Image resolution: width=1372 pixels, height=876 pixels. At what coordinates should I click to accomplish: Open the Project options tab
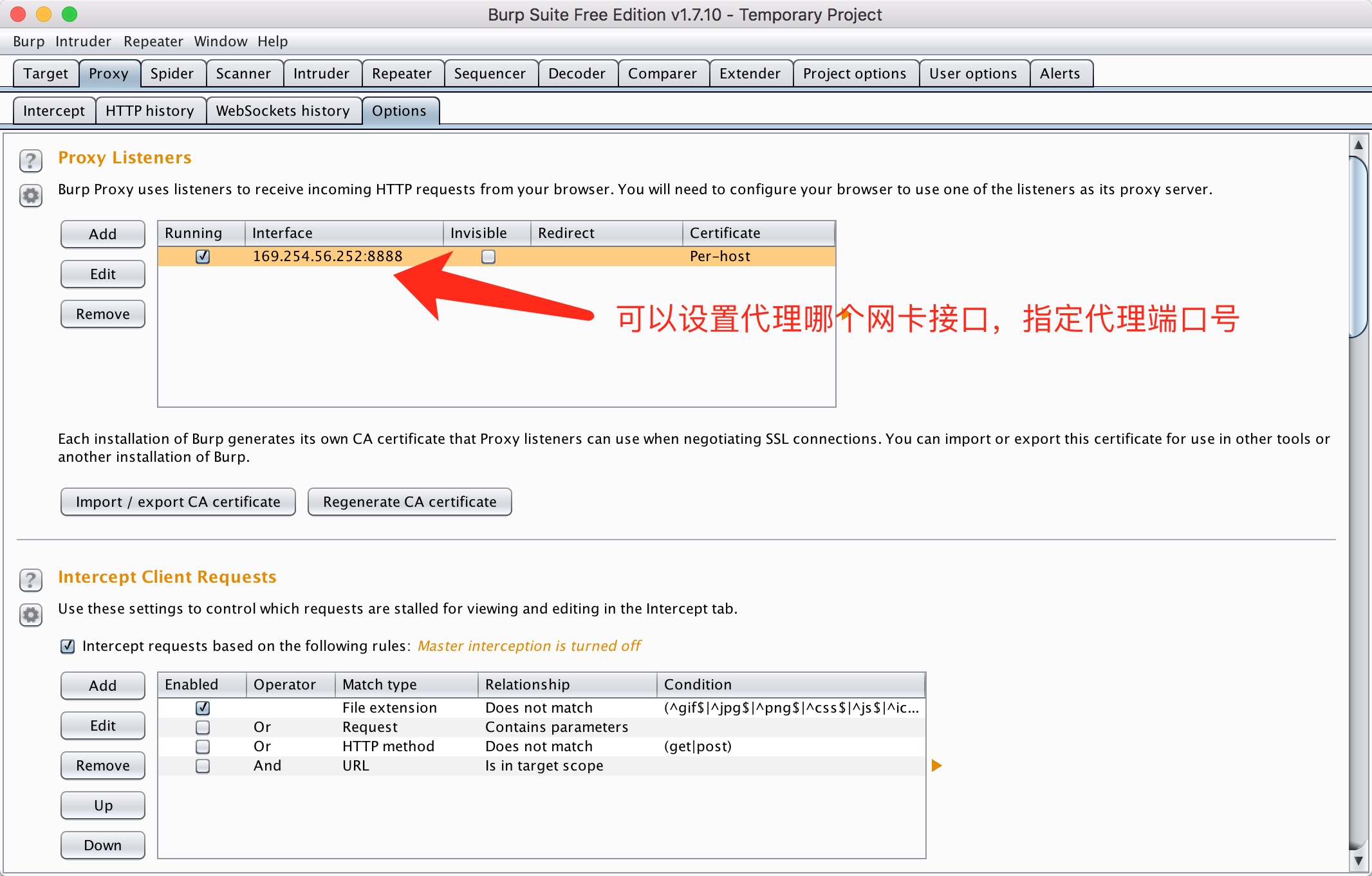pos(855,73)
